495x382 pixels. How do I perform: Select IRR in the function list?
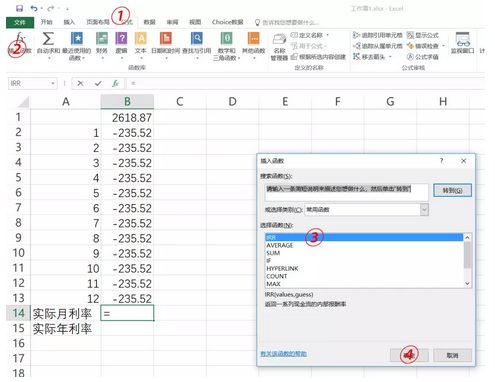point(364,237)
